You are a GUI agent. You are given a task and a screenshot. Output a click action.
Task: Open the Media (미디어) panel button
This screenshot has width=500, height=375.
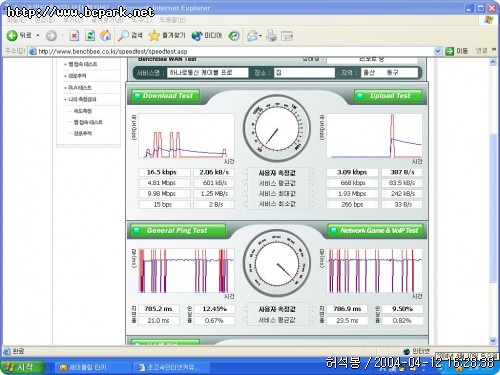(x=207, y=36)
